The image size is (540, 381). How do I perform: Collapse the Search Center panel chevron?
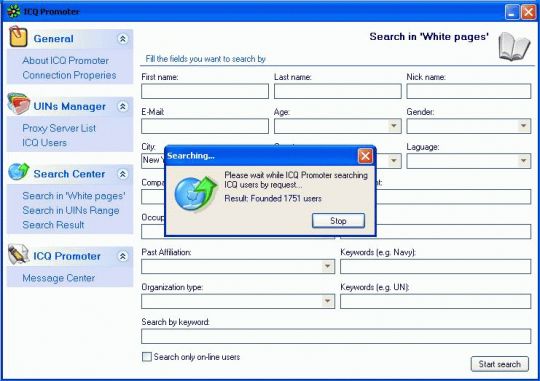[123, 174]
